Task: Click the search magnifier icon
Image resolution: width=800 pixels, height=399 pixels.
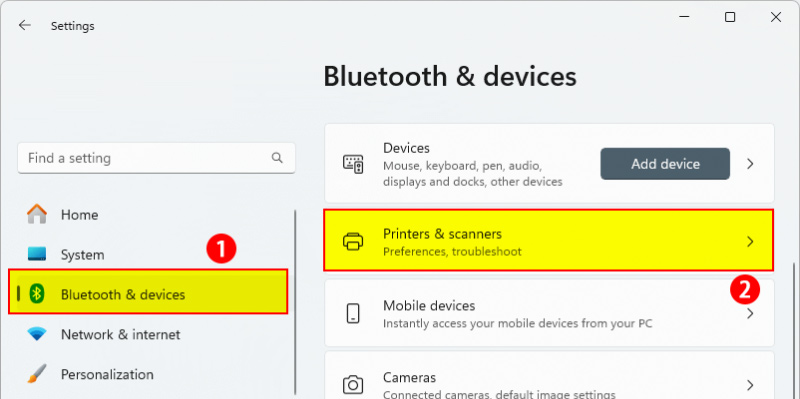Action: click(x=277, y=158)
